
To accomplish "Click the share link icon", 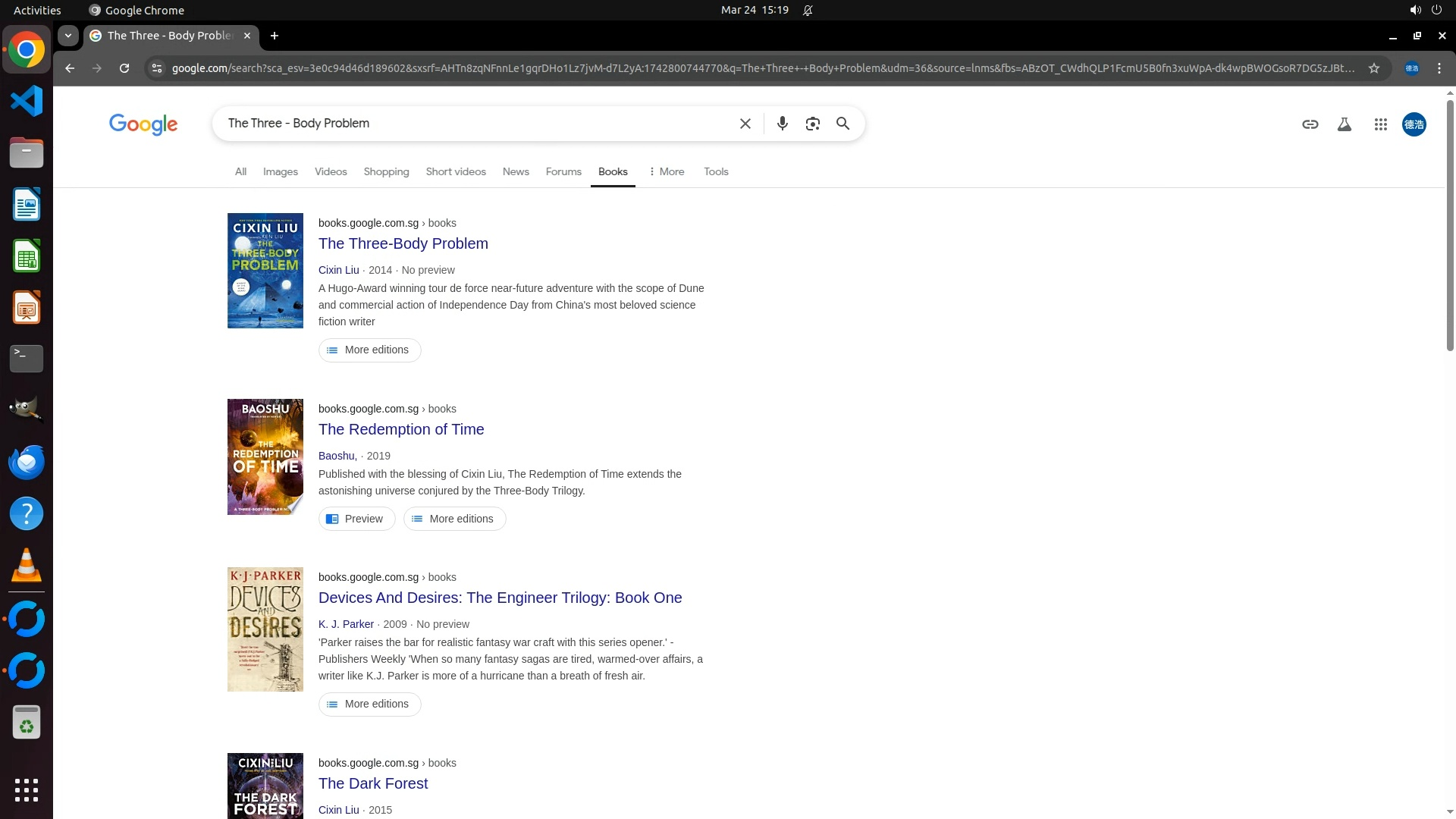I will coord(1310,124).
